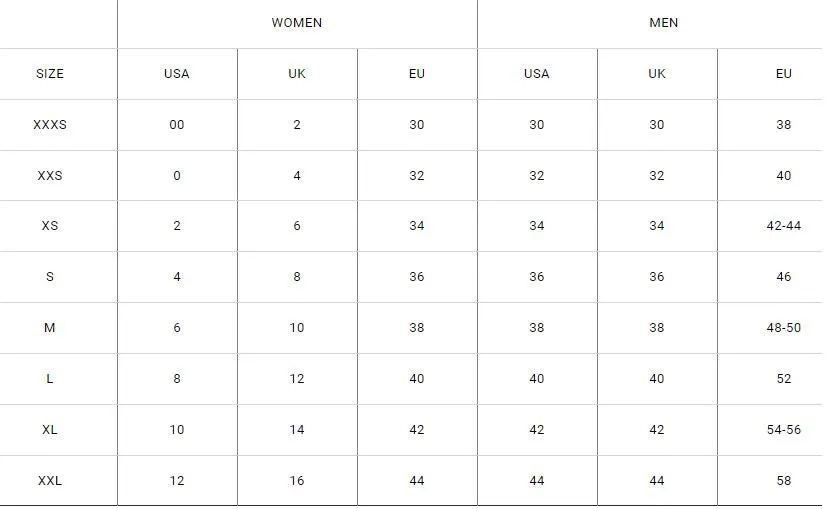Select the women's USA 00 cell

pyautogui.click(x=176, y=125)
